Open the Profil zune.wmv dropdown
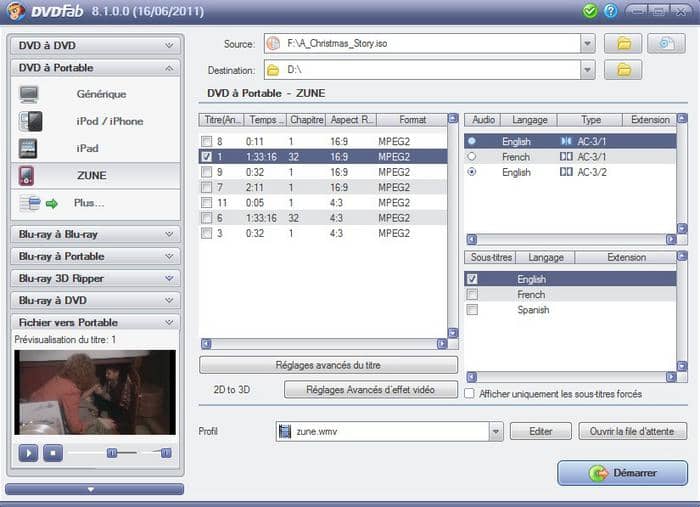Screen dimensions: 700x507 (496, 432)
